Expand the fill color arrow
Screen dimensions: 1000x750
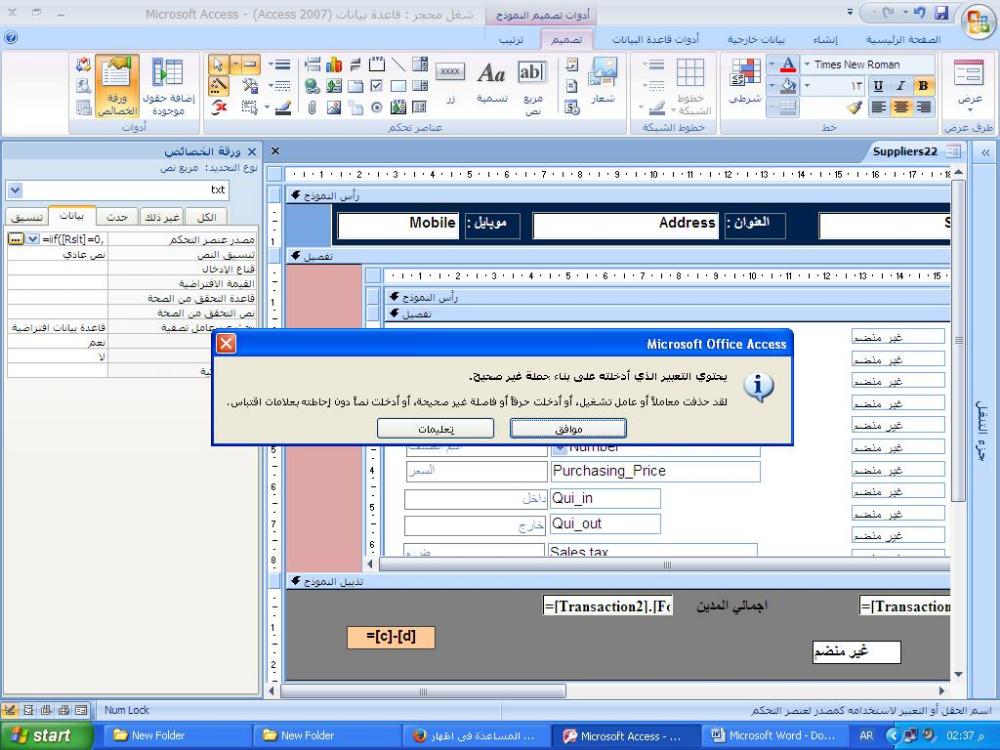click(x=772, y=85)
